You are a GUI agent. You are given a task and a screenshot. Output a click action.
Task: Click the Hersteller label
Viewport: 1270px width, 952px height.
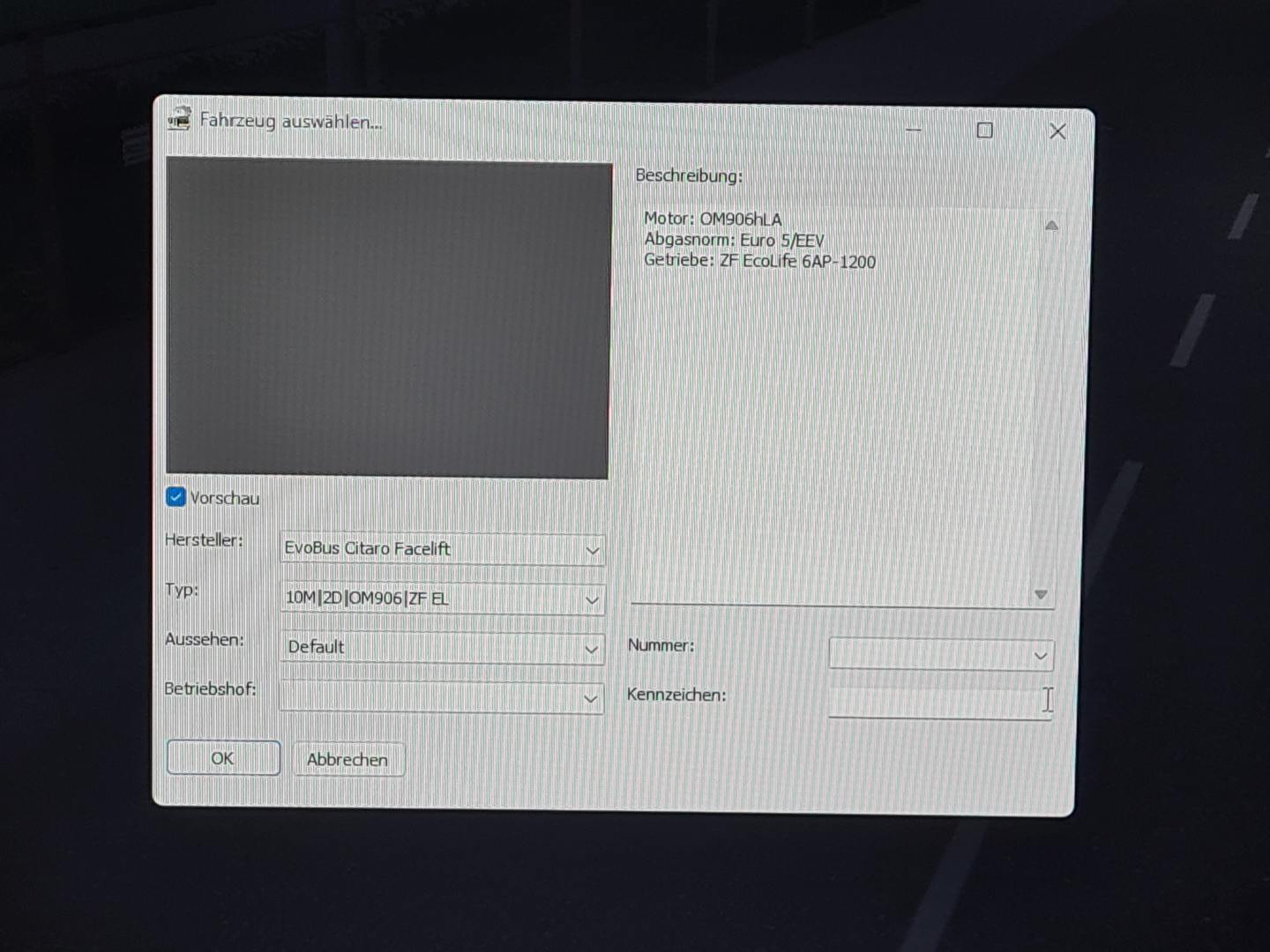[x=204, y=539]
